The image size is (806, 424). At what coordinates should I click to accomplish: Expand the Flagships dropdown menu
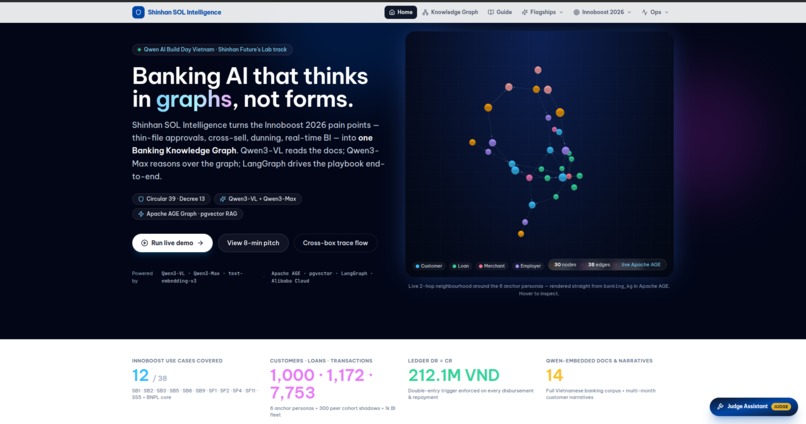[x=542, y=12]
